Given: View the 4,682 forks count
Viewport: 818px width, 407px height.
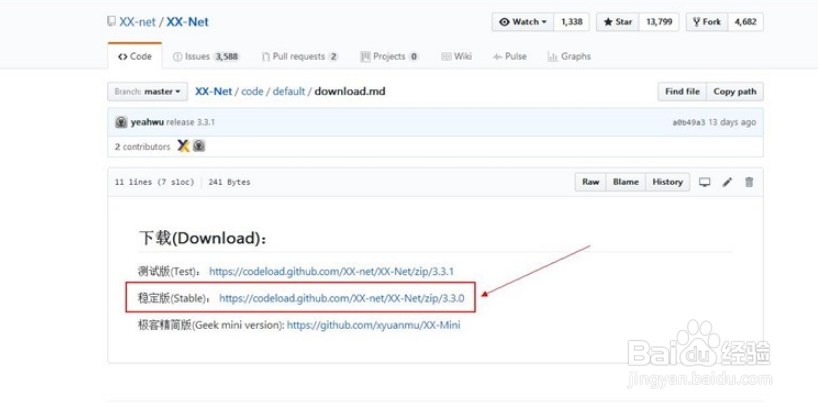Looking at the screenshot, I should [745, 22].
